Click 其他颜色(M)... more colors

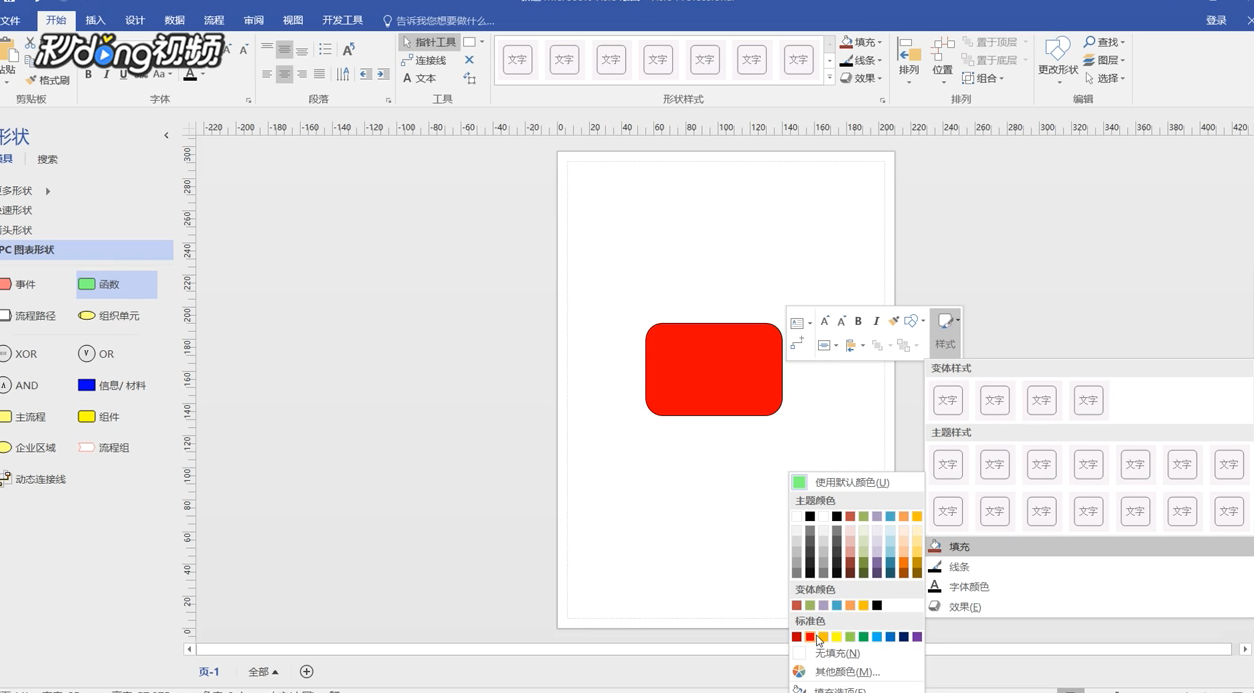coord(856,672)
